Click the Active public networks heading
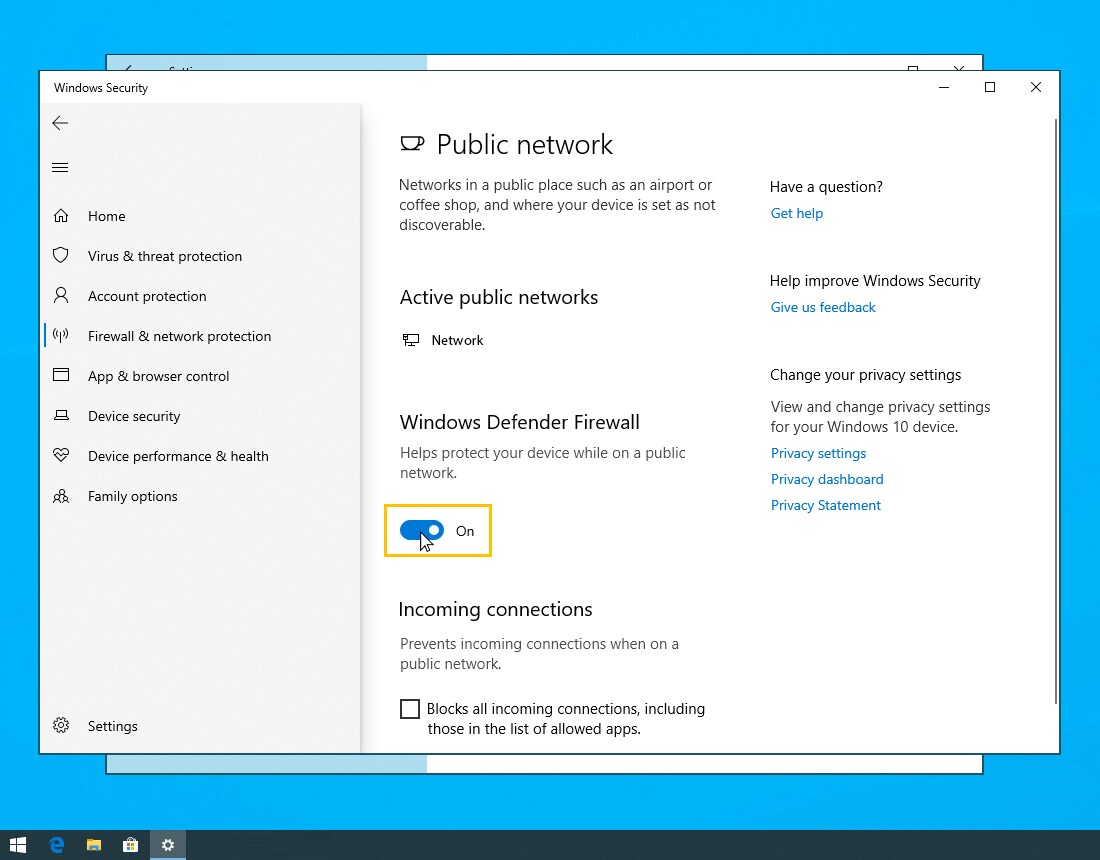 point(499,297)
